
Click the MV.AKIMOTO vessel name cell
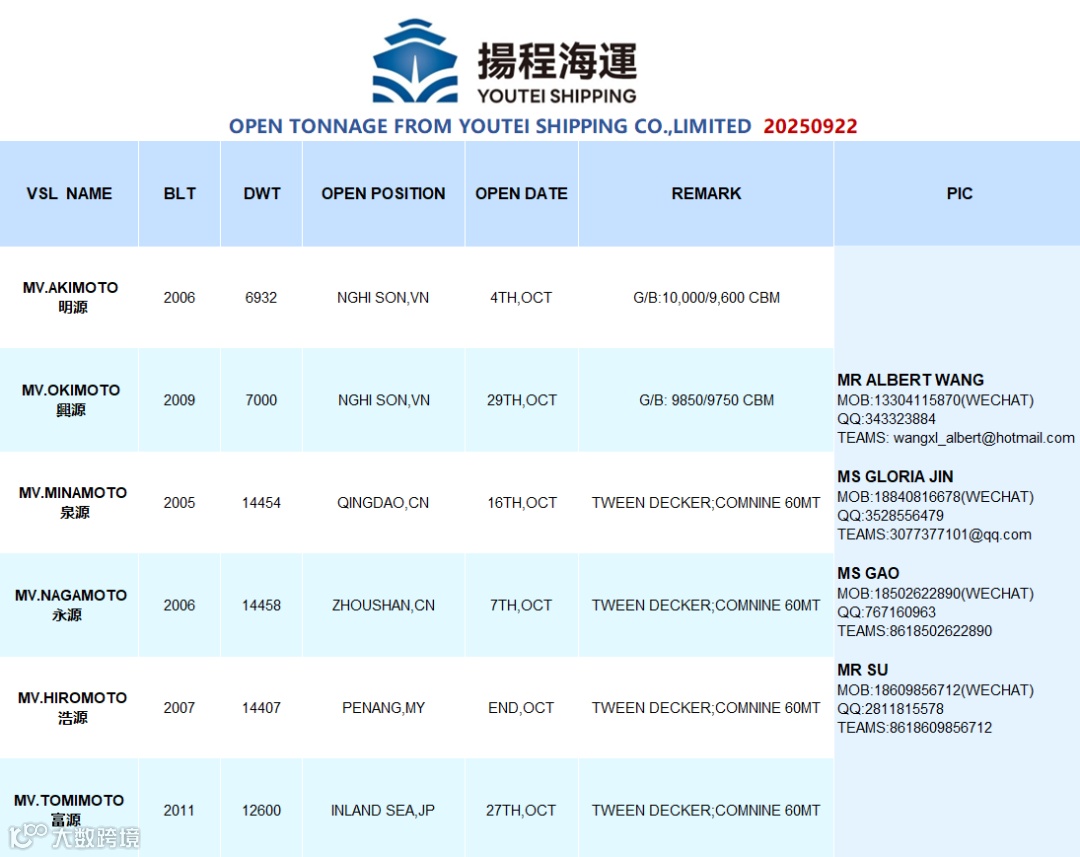[x=70, y=297]
